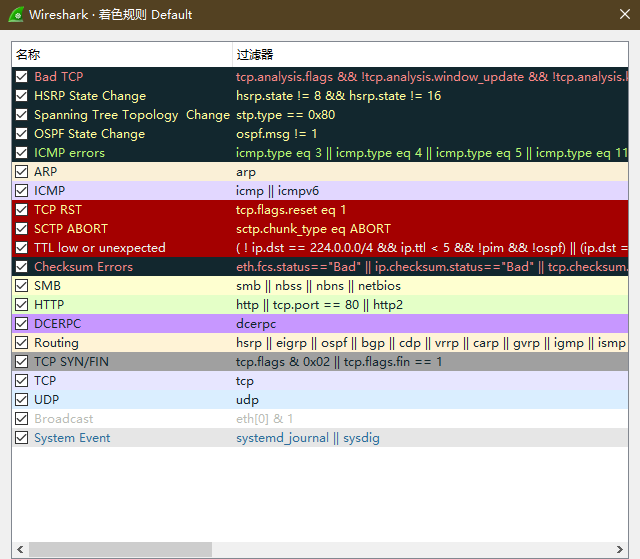Disable the Routing rule checkbox
Screen dimensions: 640x559
tap(21, 343)
